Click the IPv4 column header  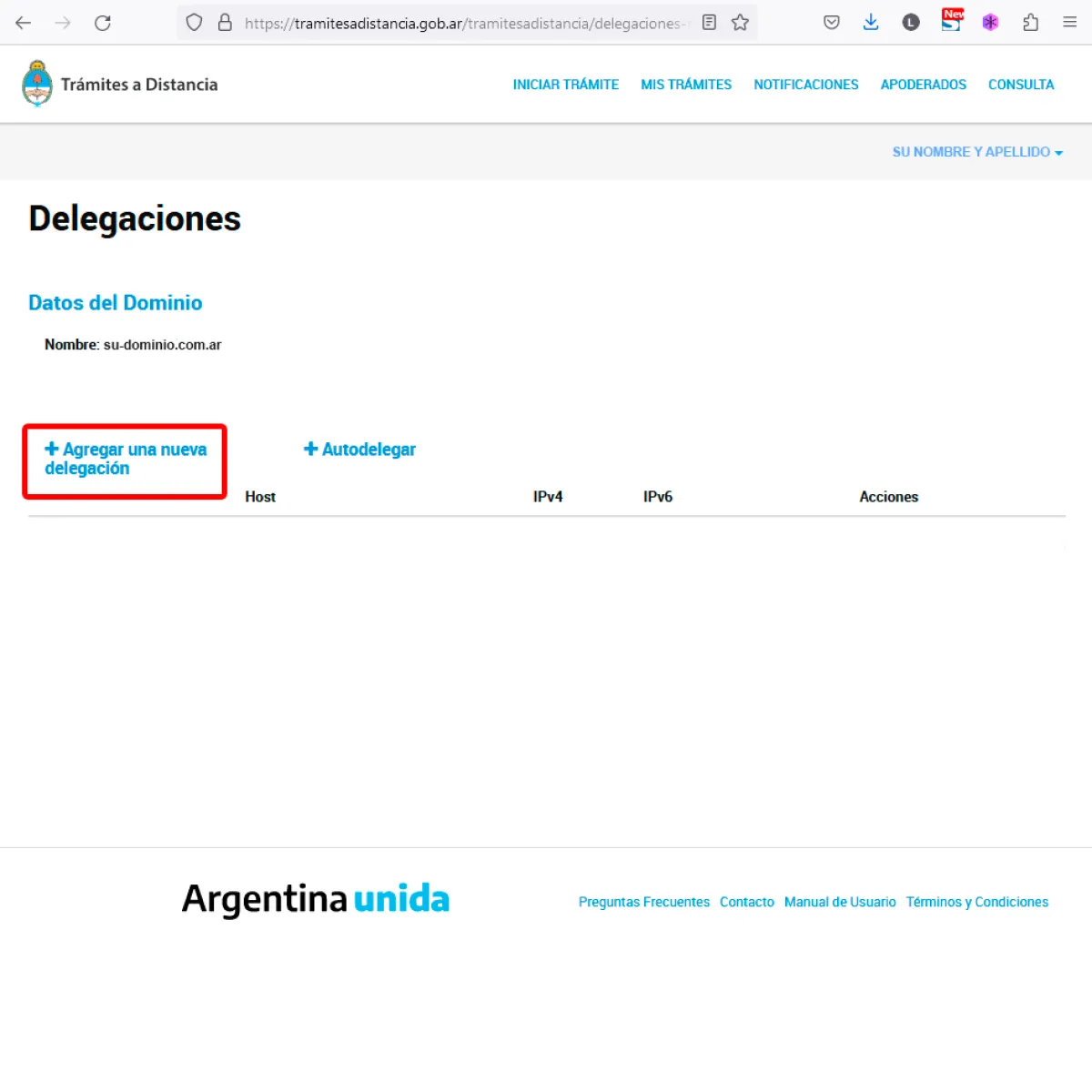(548, 497)
